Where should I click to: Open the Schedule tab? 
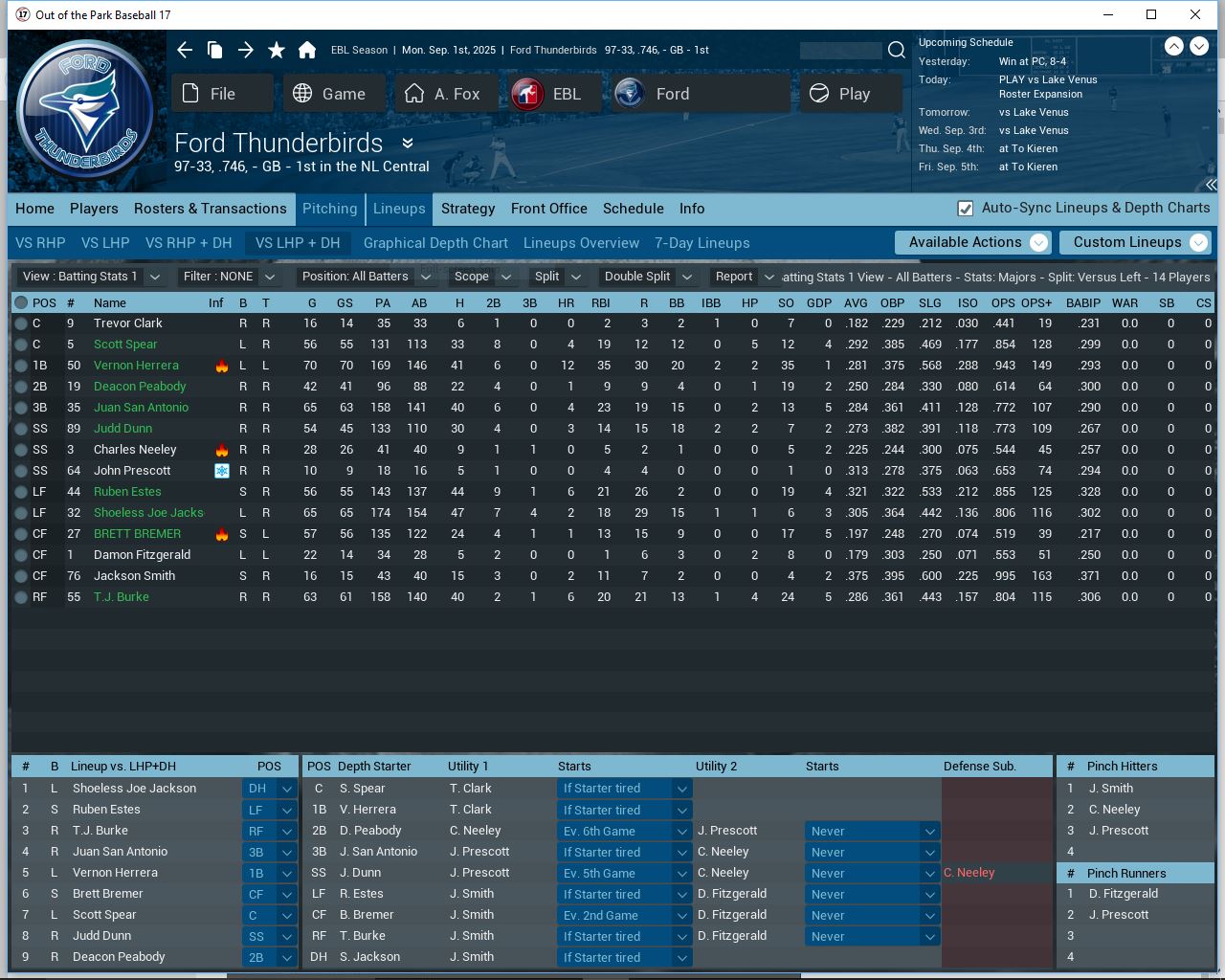click(x=634, y=209)
